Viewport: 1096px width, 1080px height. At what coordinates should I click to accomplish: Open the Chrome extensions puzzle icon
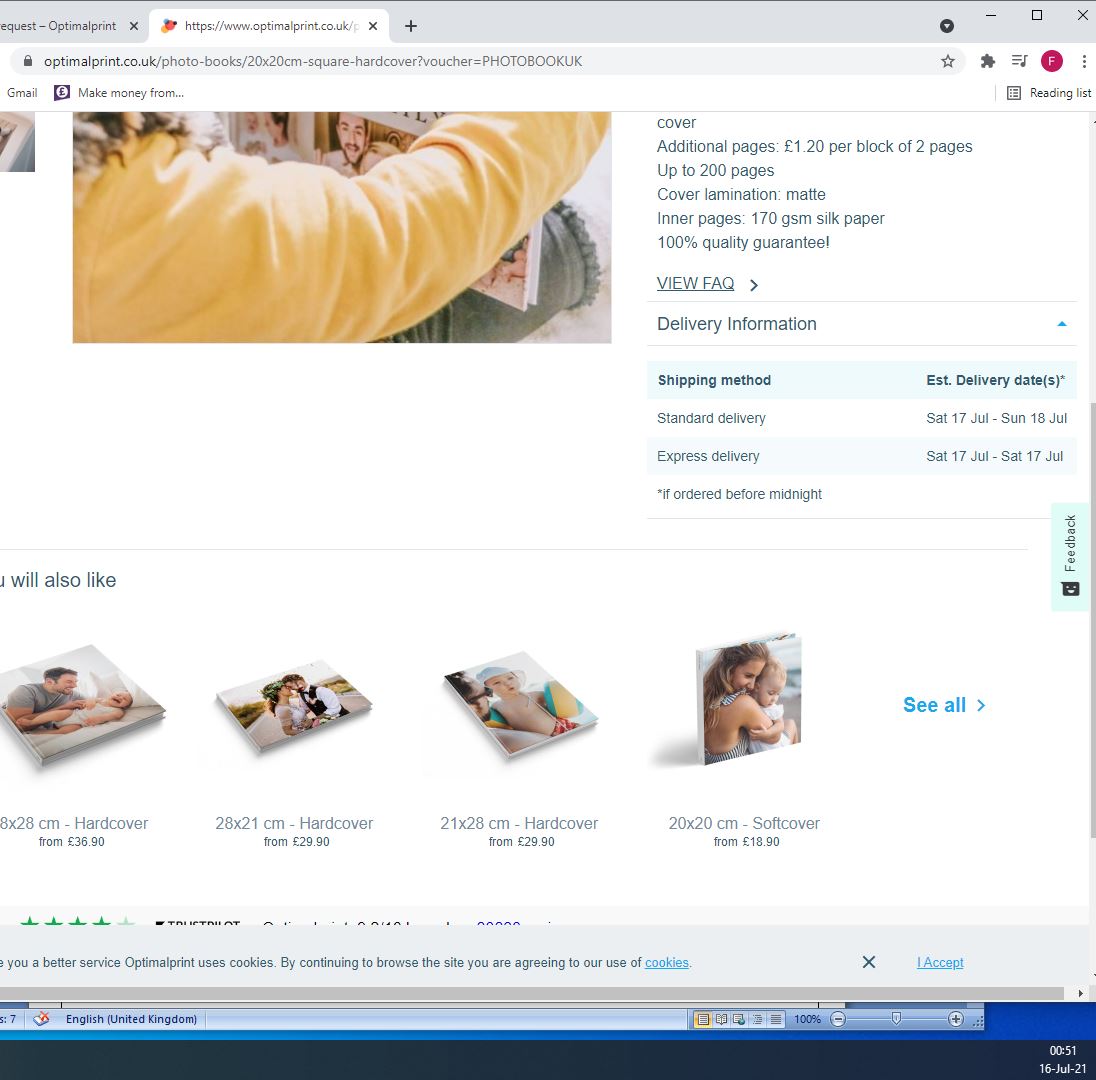click(987, 61)
